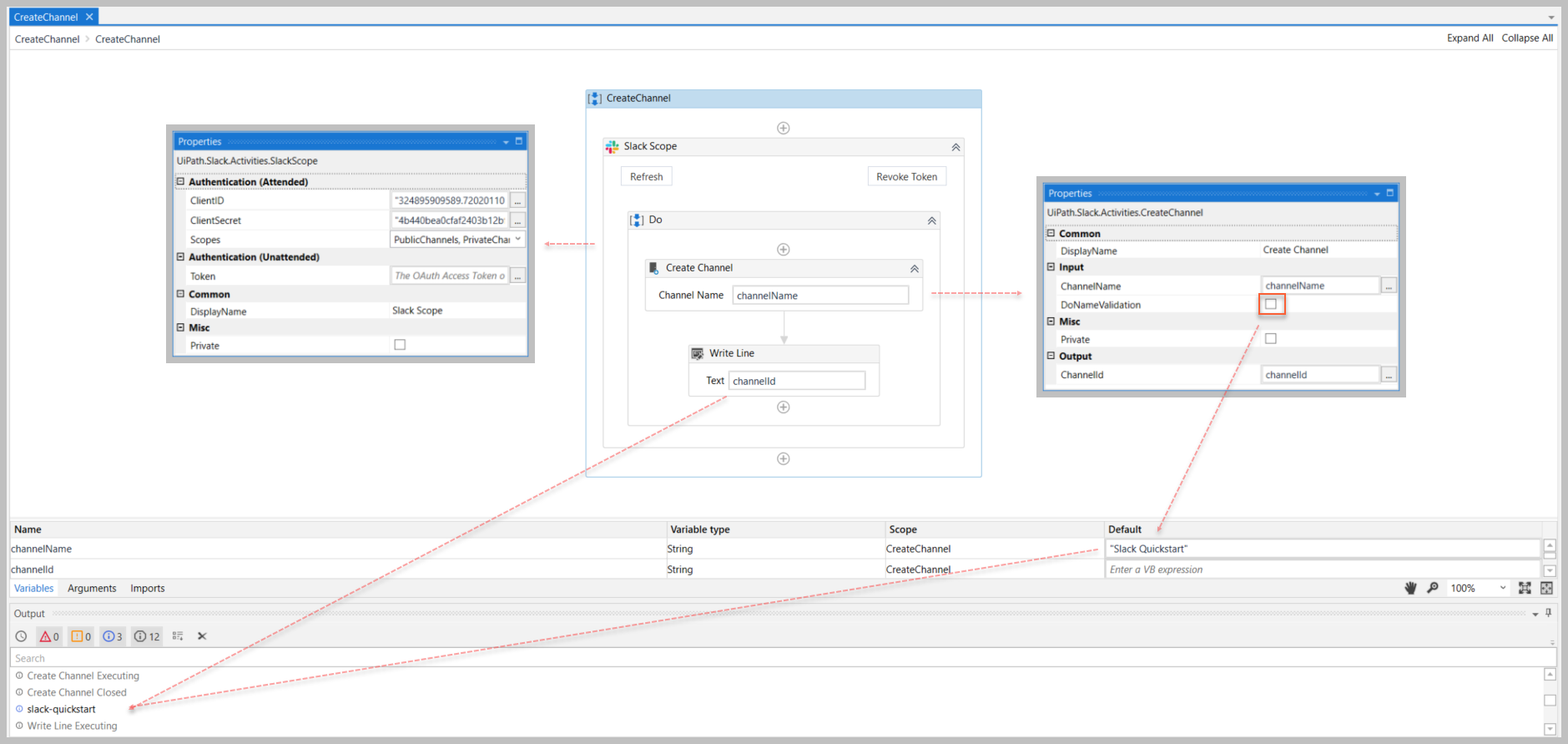Collapse the Authentication (Unattended) section

pyautogui.click(x=180, y=256)
